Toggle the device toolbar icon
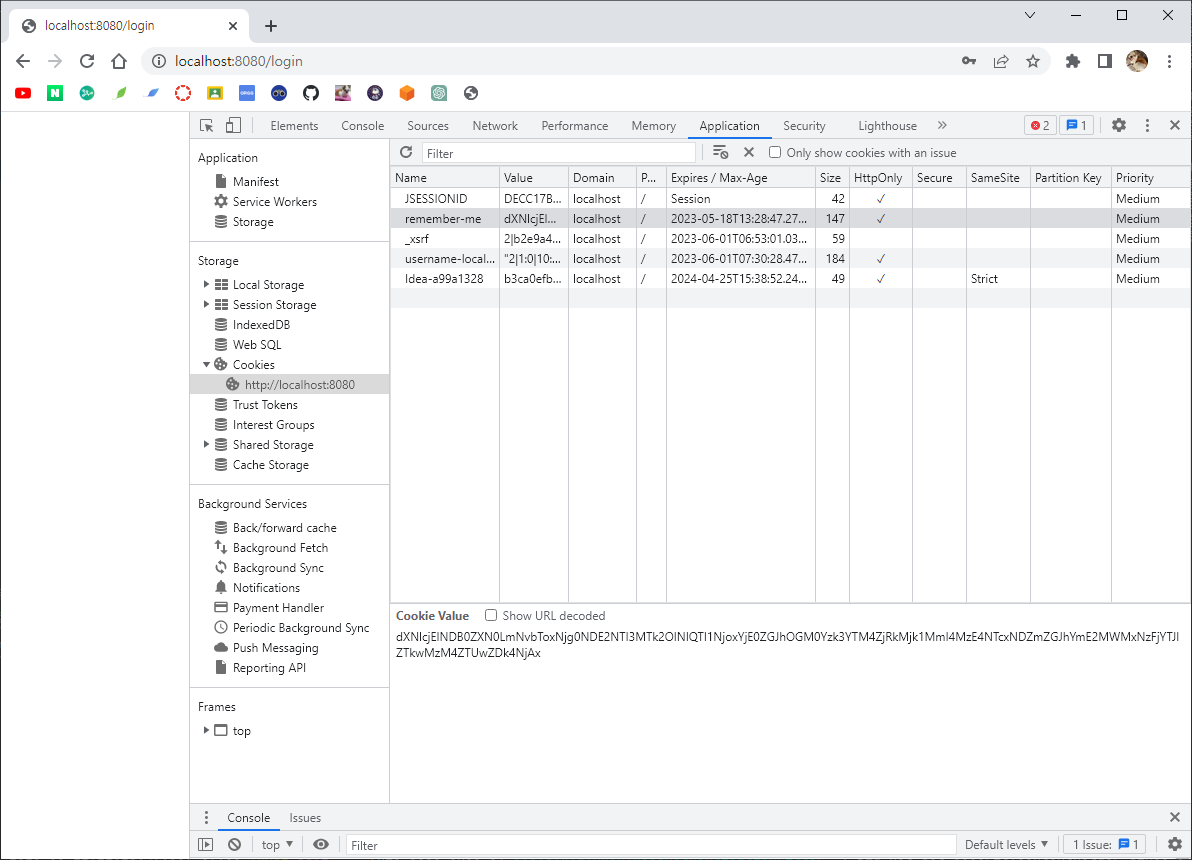This screenshot has width=1192, height=860. point(233,125)
